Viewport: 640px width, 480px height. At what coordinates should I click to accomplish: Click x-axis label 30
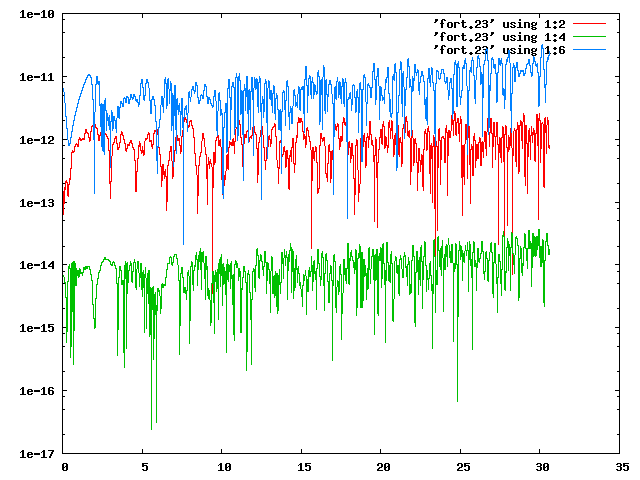click(542, 467)
